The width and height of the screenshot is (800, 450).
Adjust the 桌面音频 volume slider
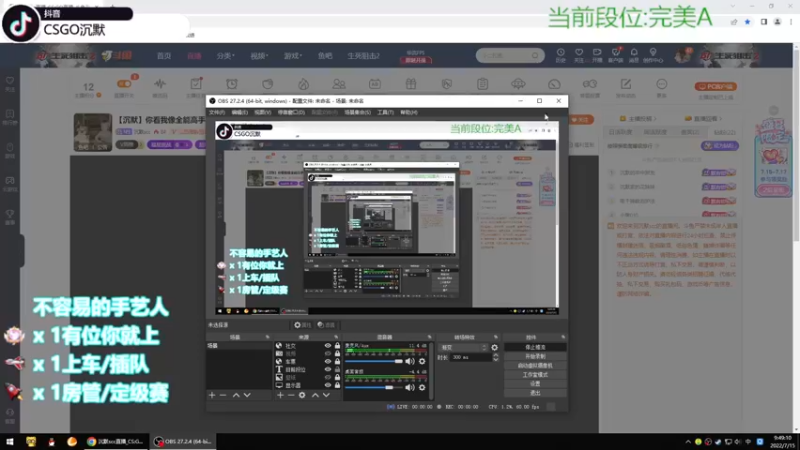[x=374, y=387]
